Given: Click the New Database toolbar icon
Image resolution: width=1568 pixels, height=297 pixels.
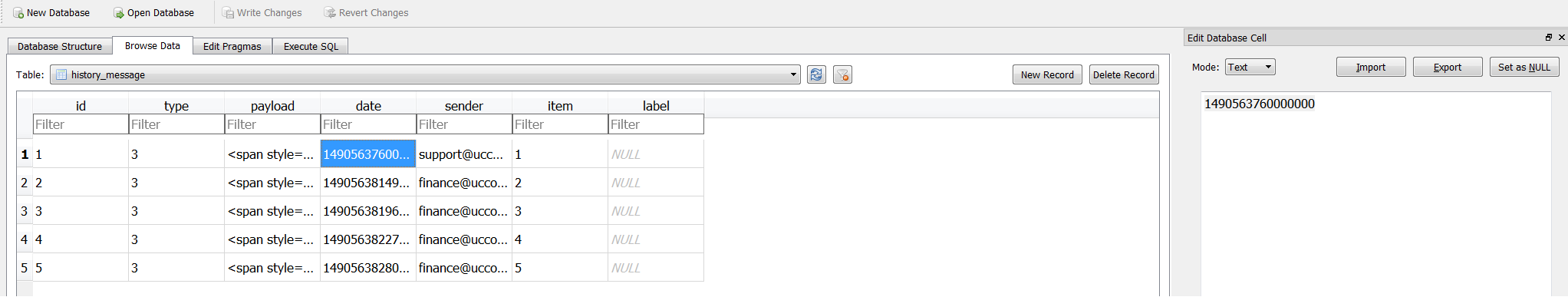Looking at the screenshot, I should [18, 13].
